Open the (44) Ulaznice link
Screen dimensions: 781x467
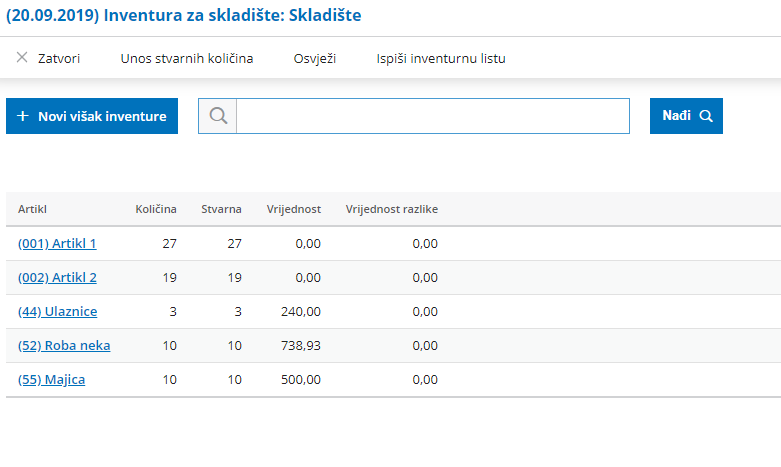click(57, 312)
